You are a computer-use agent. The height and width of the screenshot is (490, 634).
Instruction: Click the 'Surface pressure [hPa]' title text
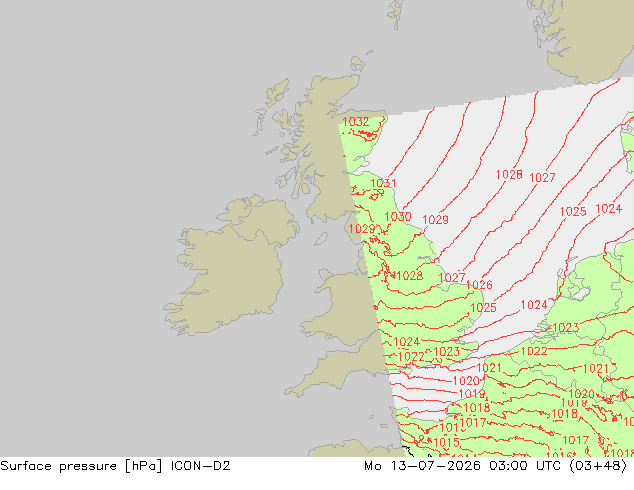click(x=81, y=466)
